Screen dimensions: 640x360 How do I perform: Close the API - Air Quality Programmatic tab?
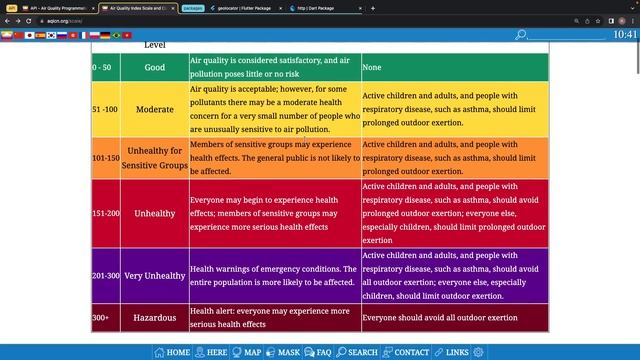(x=93, y=8)
